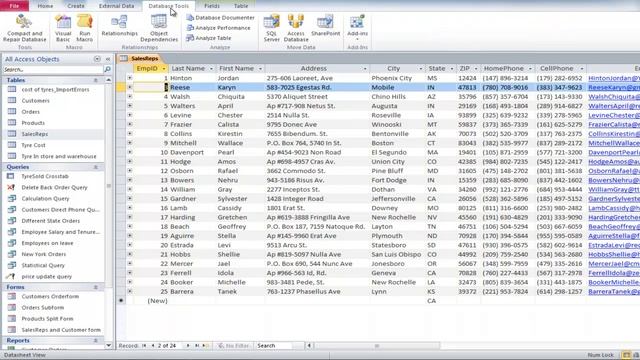Viewport: 640px width, 360px height.
Task: Open WalshChiquita email link
Action: pos(614,97)
